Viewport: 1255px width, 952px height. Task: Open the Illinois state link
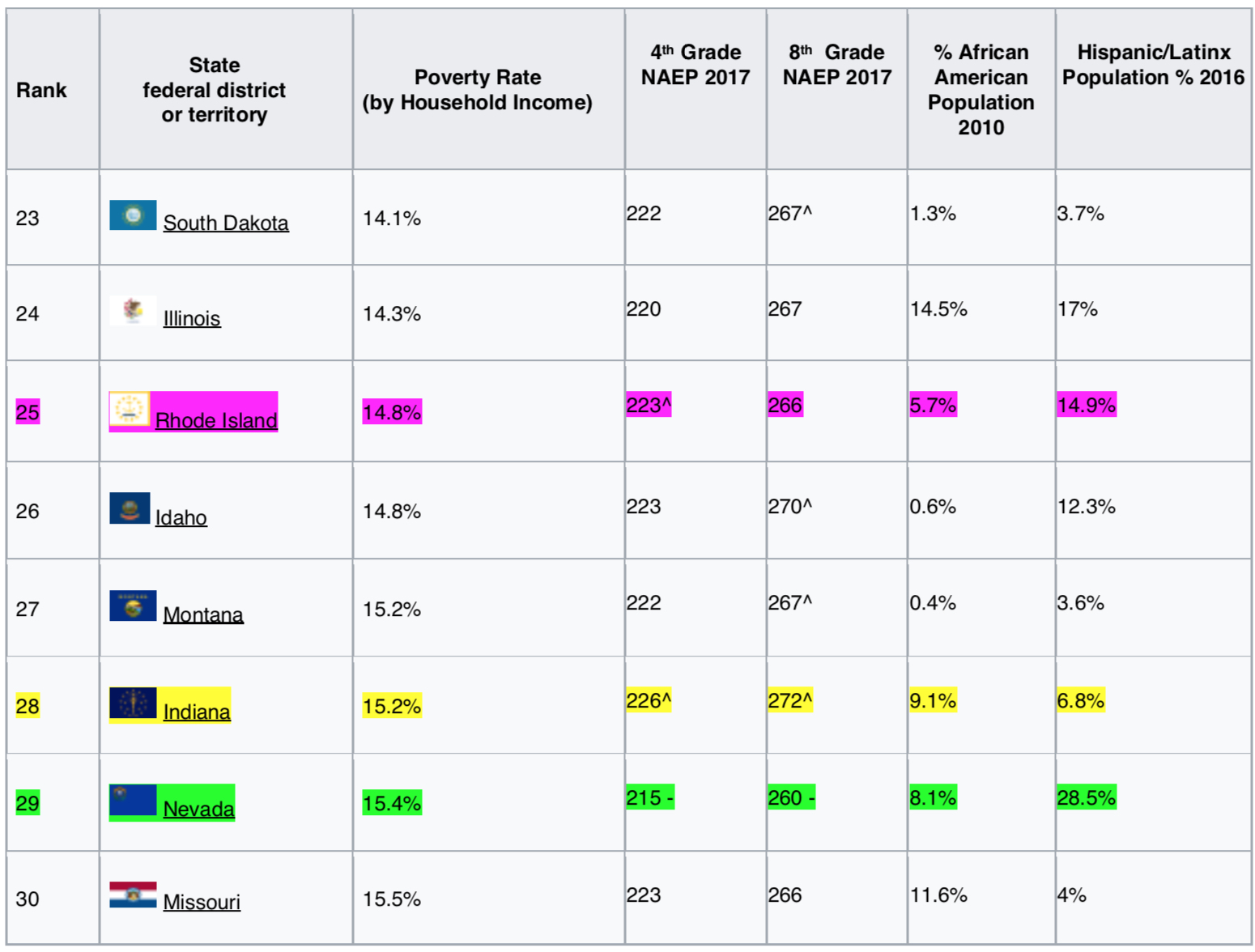click(192, 318)
